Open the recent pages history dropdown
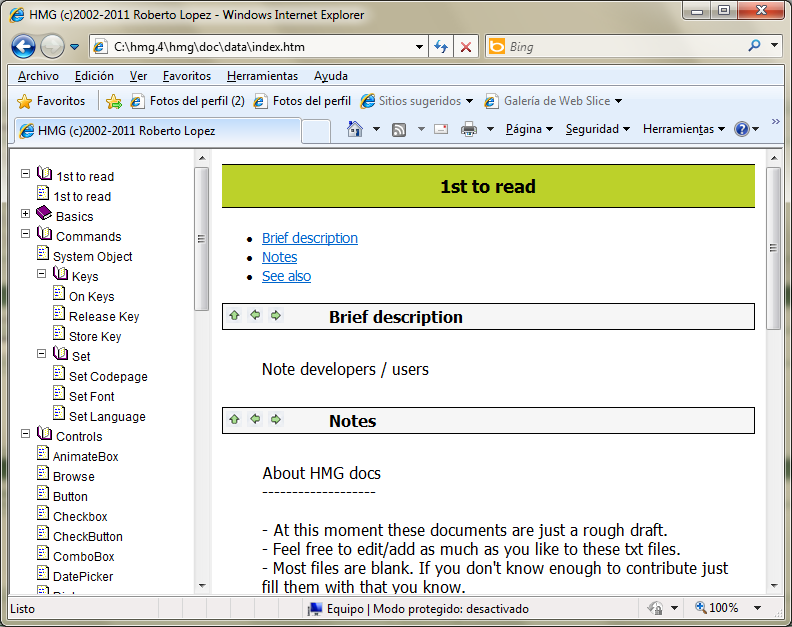Image resolution: width=792 pixels, height=627 pixels. [x=75, y=47]
